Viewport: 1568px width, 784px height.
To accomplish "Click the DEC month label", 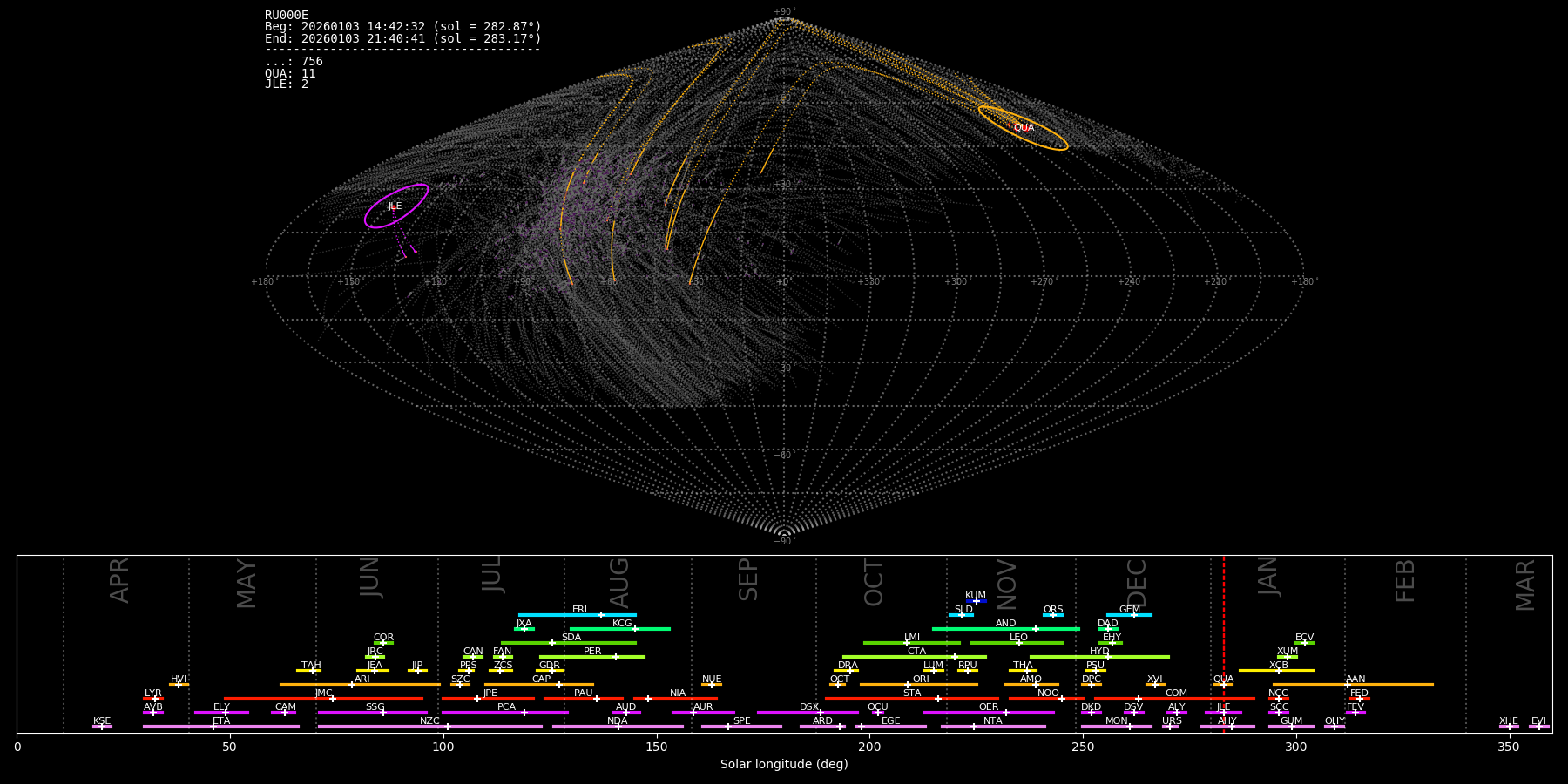I will tap(1138, 583).
